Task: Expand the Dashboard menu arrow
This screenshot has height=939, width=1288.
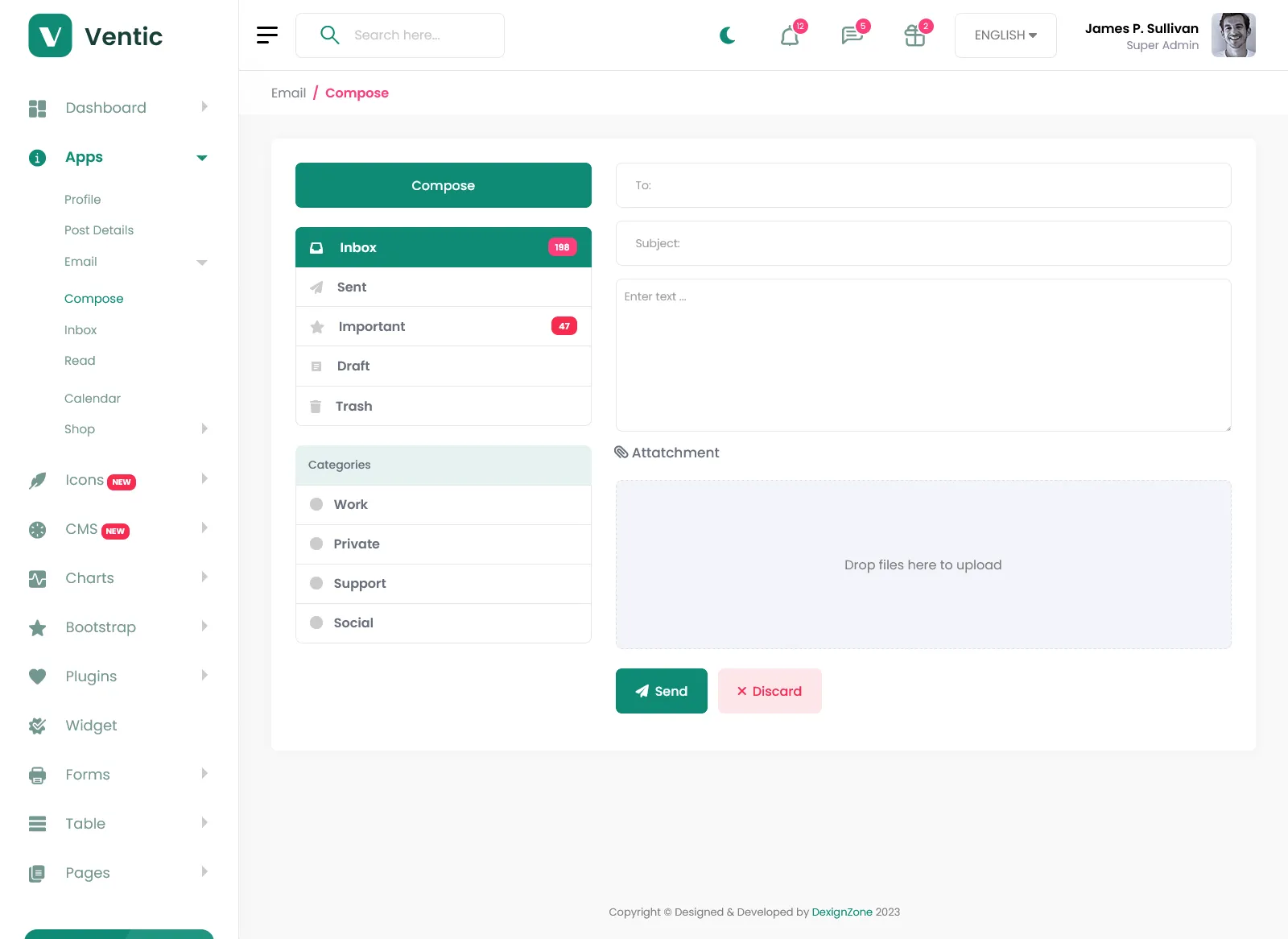Action: 204,106
